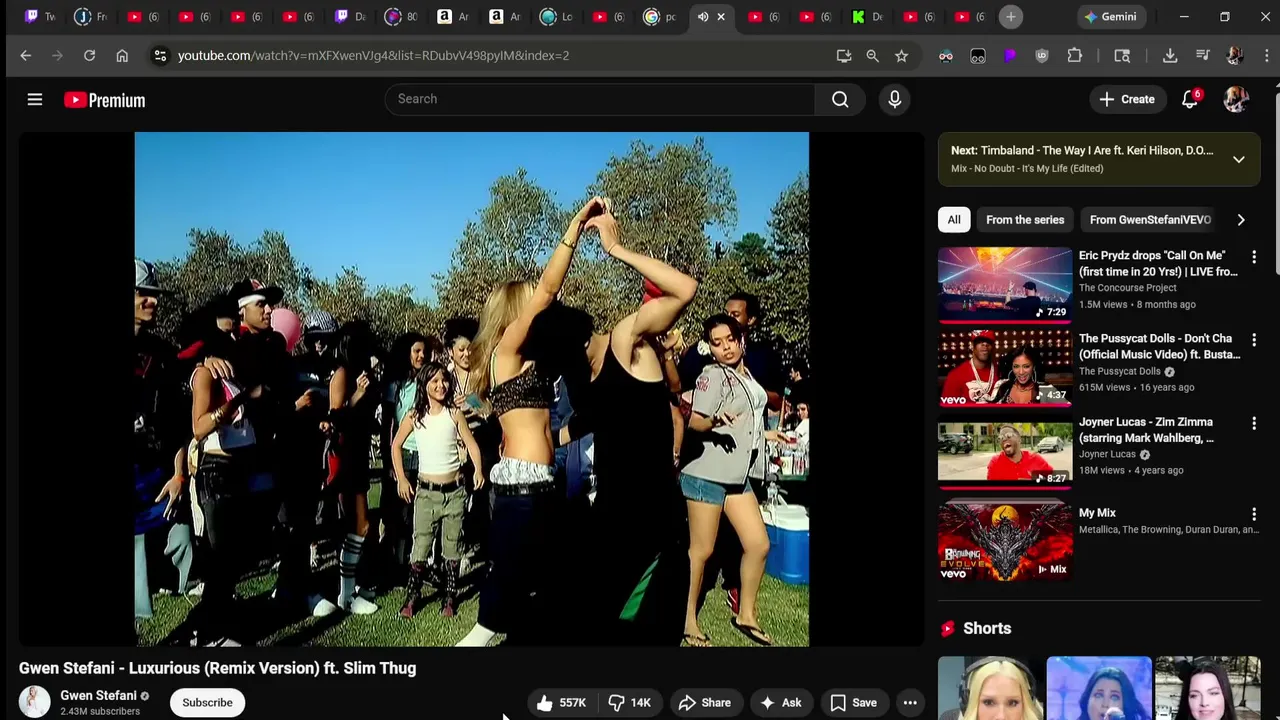Open the extensions puzzle piece menu

[1075, 56]
